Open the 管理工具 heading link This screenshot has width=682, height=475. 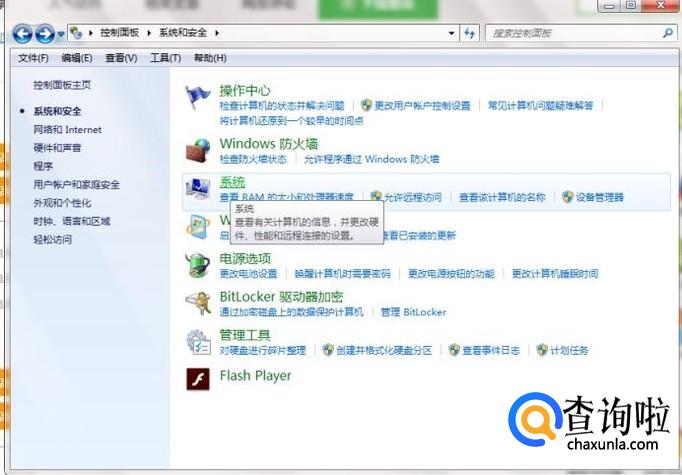pyautogui.click(x=245, y=335)
